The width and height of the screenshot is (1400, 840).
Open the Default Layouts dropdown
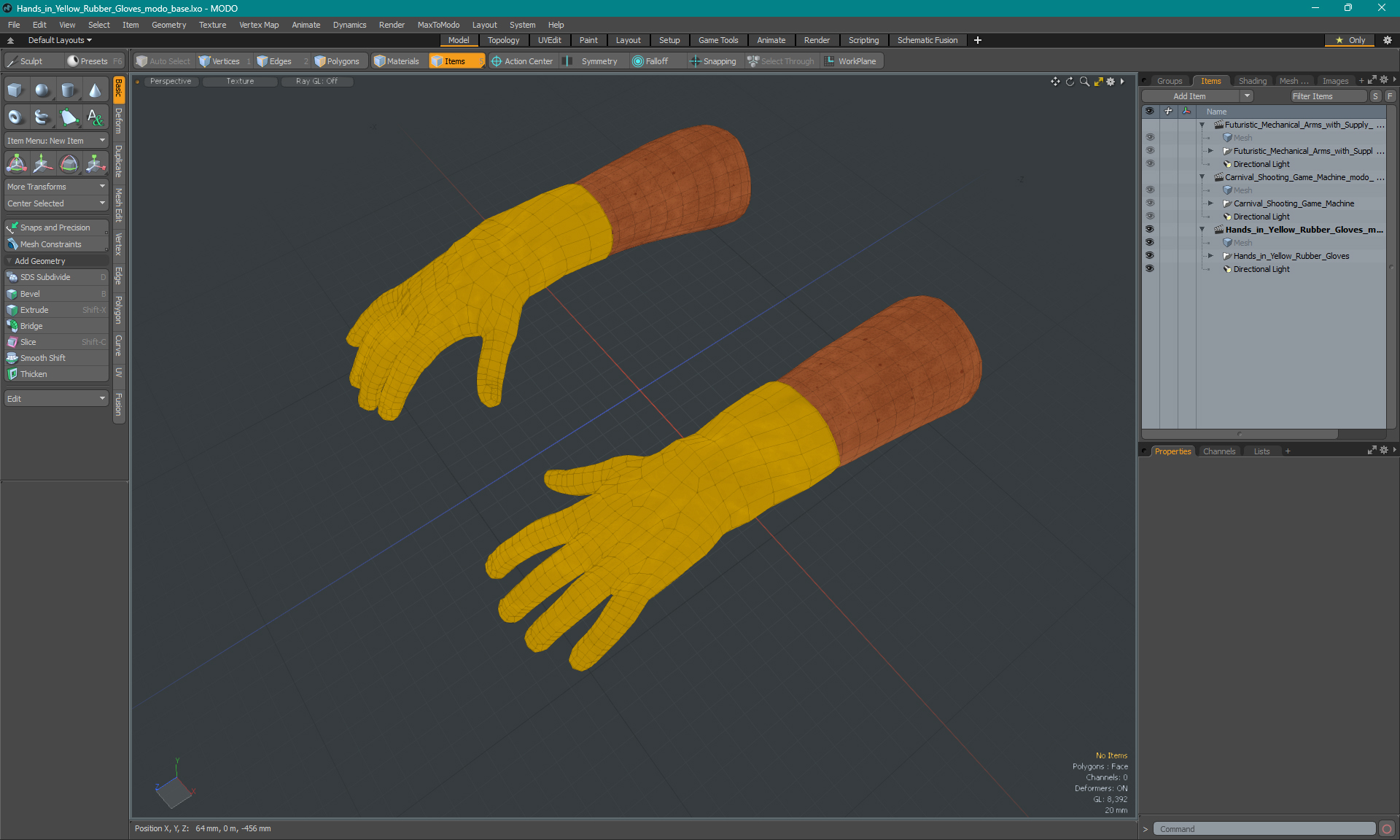click(x=54, y=40)
